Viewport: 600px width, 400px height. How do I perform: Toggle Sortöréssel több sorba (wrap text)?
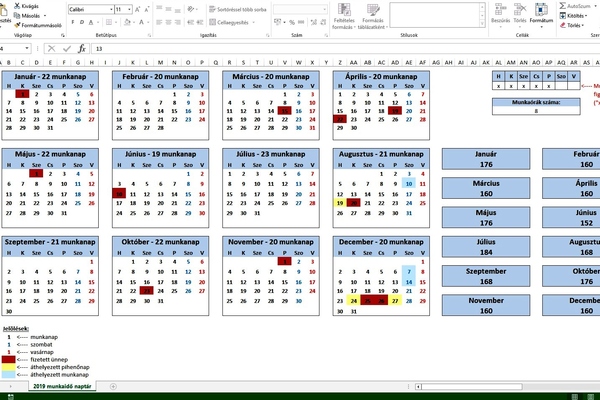[x=238, y=9]
